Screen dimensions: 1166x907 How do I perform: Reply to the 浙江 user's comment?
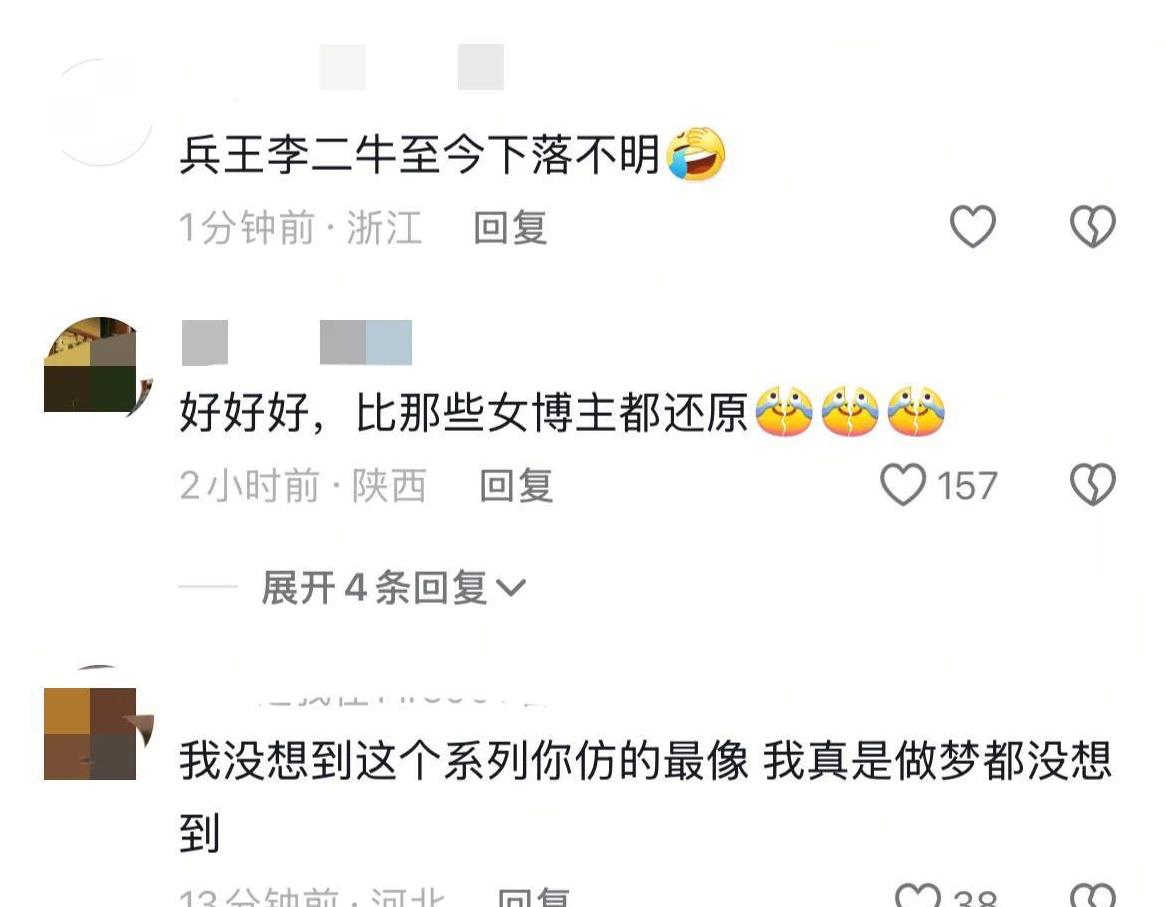point(510,227)
